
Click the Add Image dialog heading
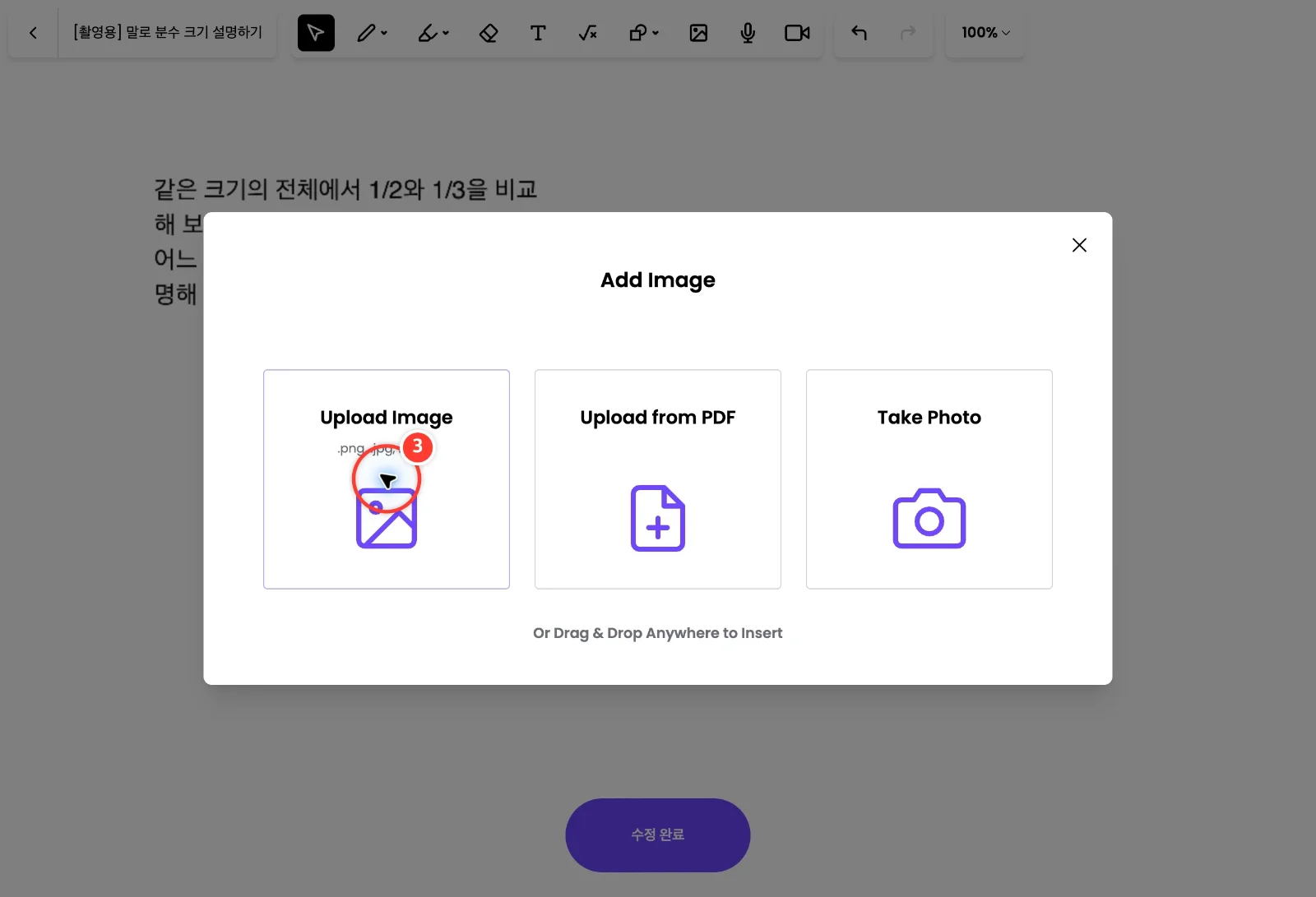pyautogui.click(x=658, y=280)
